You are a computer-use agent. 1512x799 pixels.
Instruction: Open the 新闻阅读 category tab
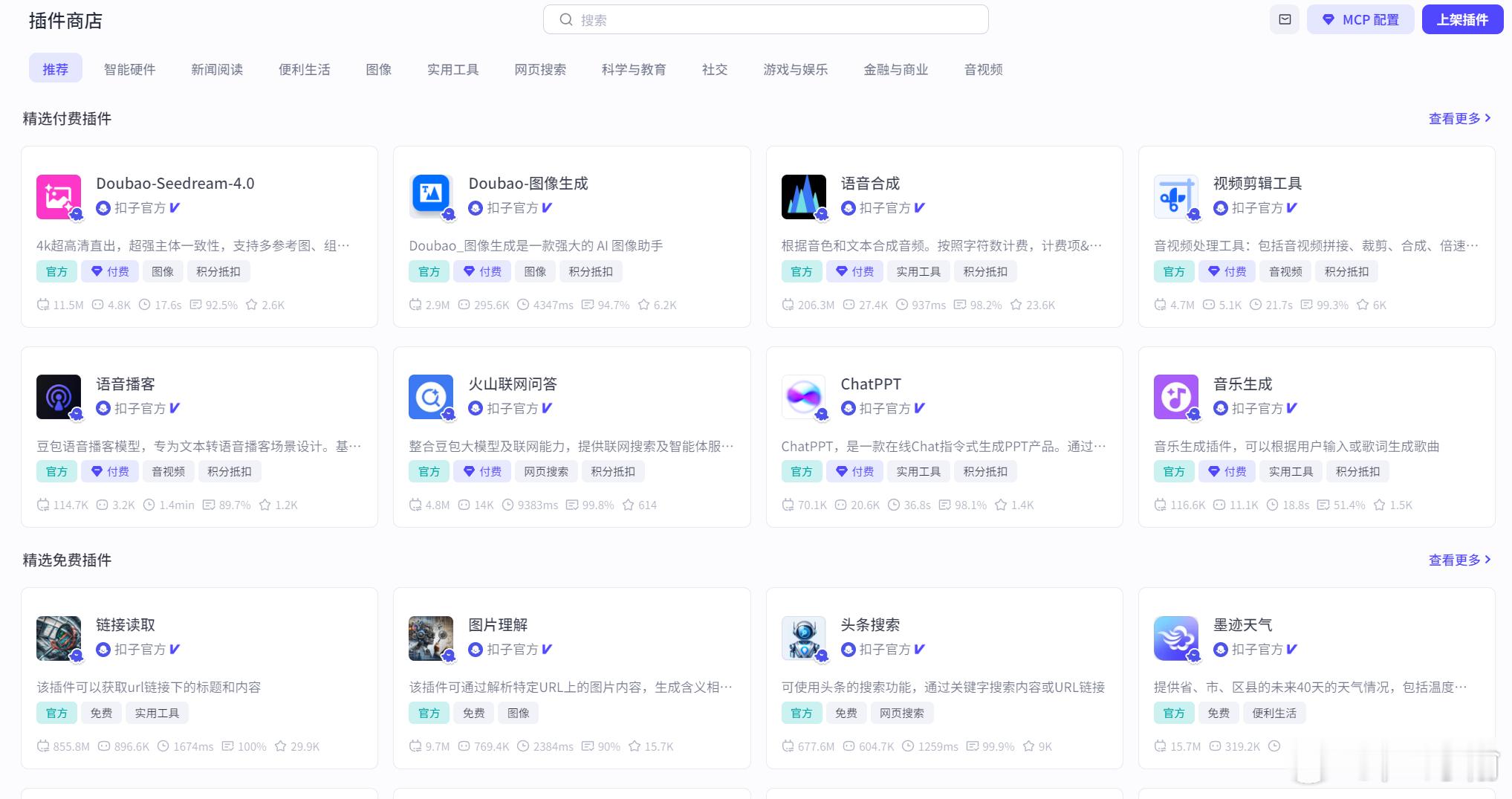click(x=217, y=69)
